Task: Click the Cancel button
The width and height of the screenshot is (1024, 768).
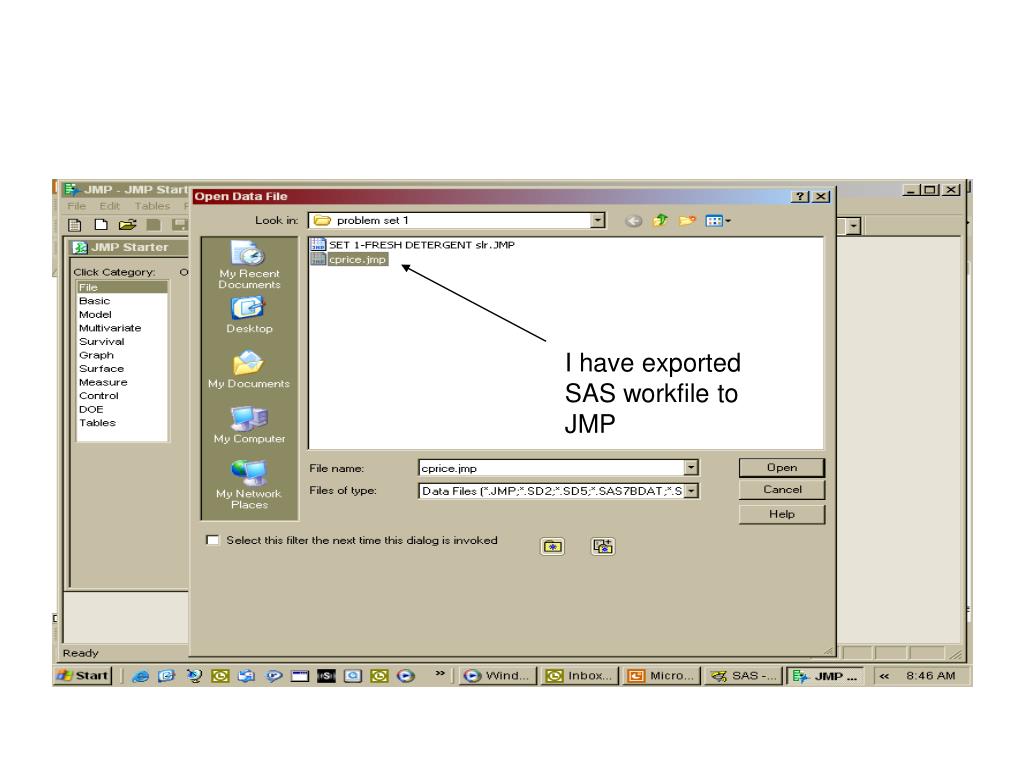Action: tap(782, 490)
